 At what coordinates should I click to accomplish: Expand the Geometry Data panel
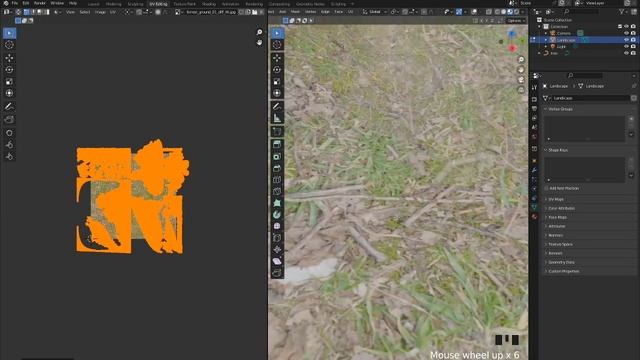pos(561,262)
